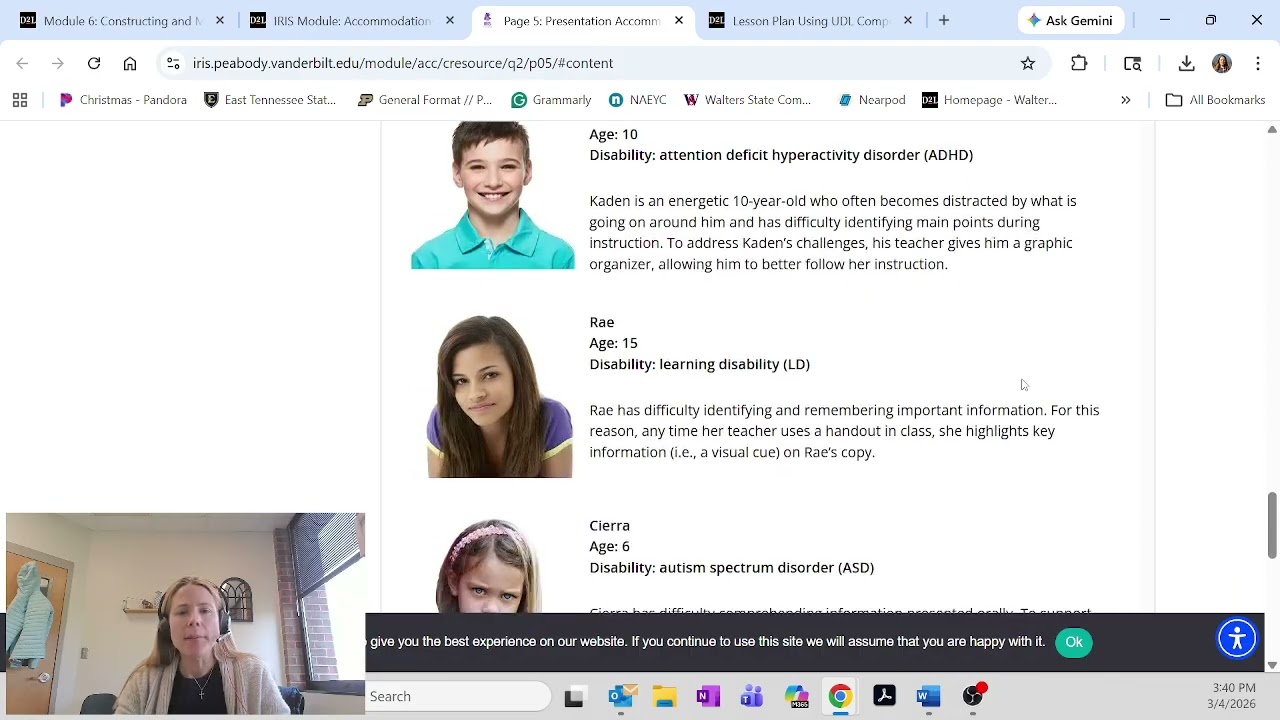Open the East Tennessee State bookmark

[270, 100]
